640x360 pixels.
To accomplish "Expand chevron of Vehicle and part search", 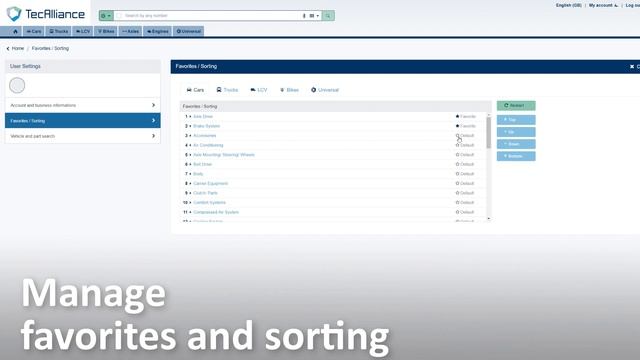I will pyautogui.click(x=153, y=136).
